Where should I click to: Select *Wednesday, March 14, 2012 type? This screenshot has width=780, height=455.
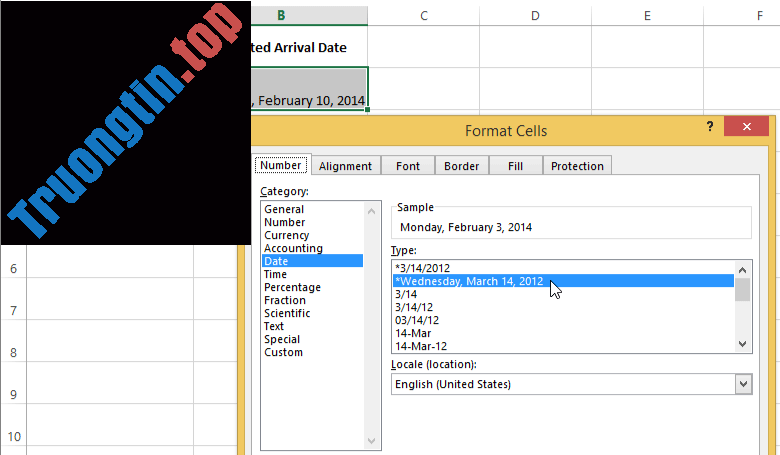[x=563, y=281]
